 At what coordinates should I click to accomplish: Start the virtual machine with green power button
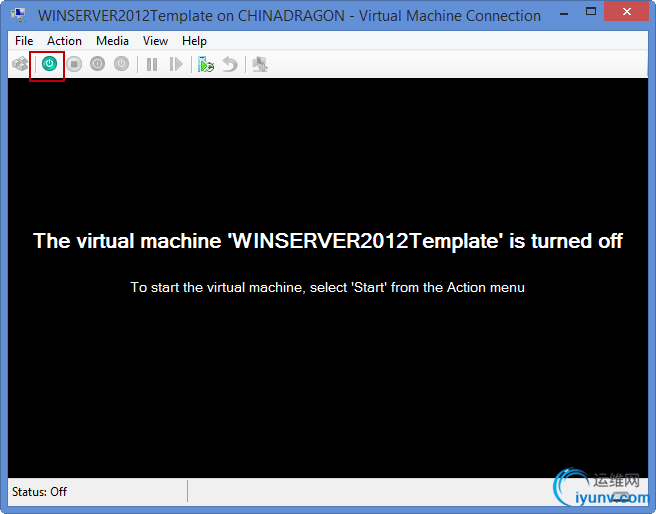49,64
